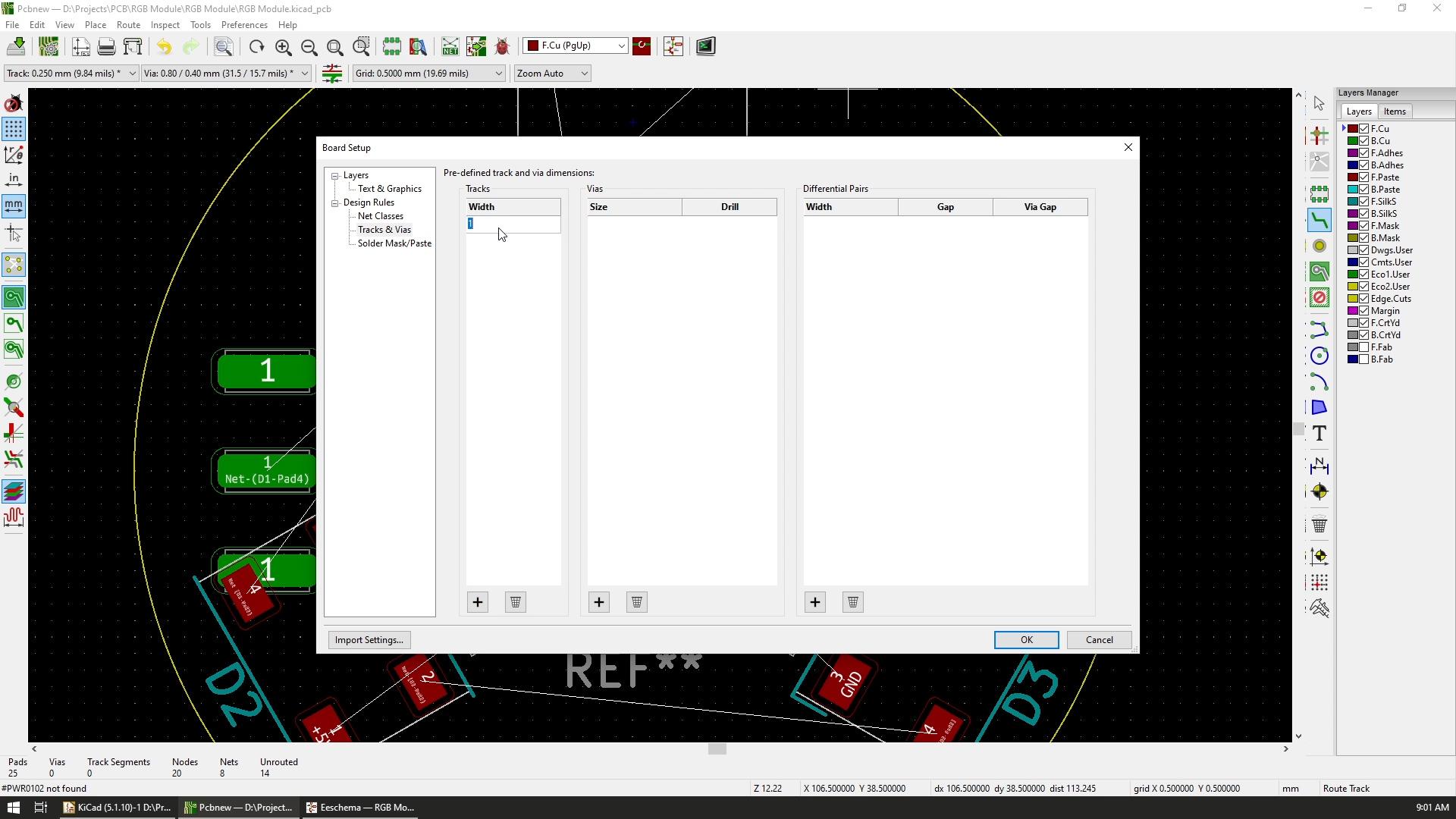
Task: Click the add track width plus button
Action: click(x=478, y=602)
